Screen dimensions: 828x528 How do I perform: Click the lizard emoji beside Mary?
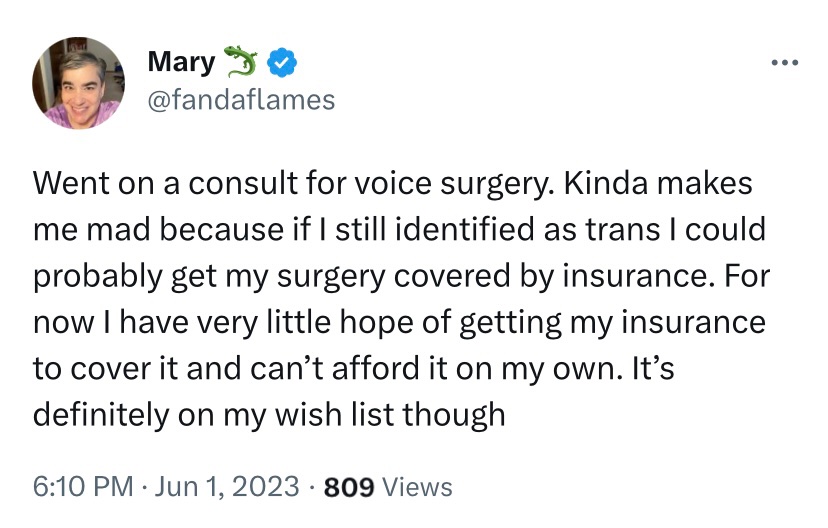[240, 63]
